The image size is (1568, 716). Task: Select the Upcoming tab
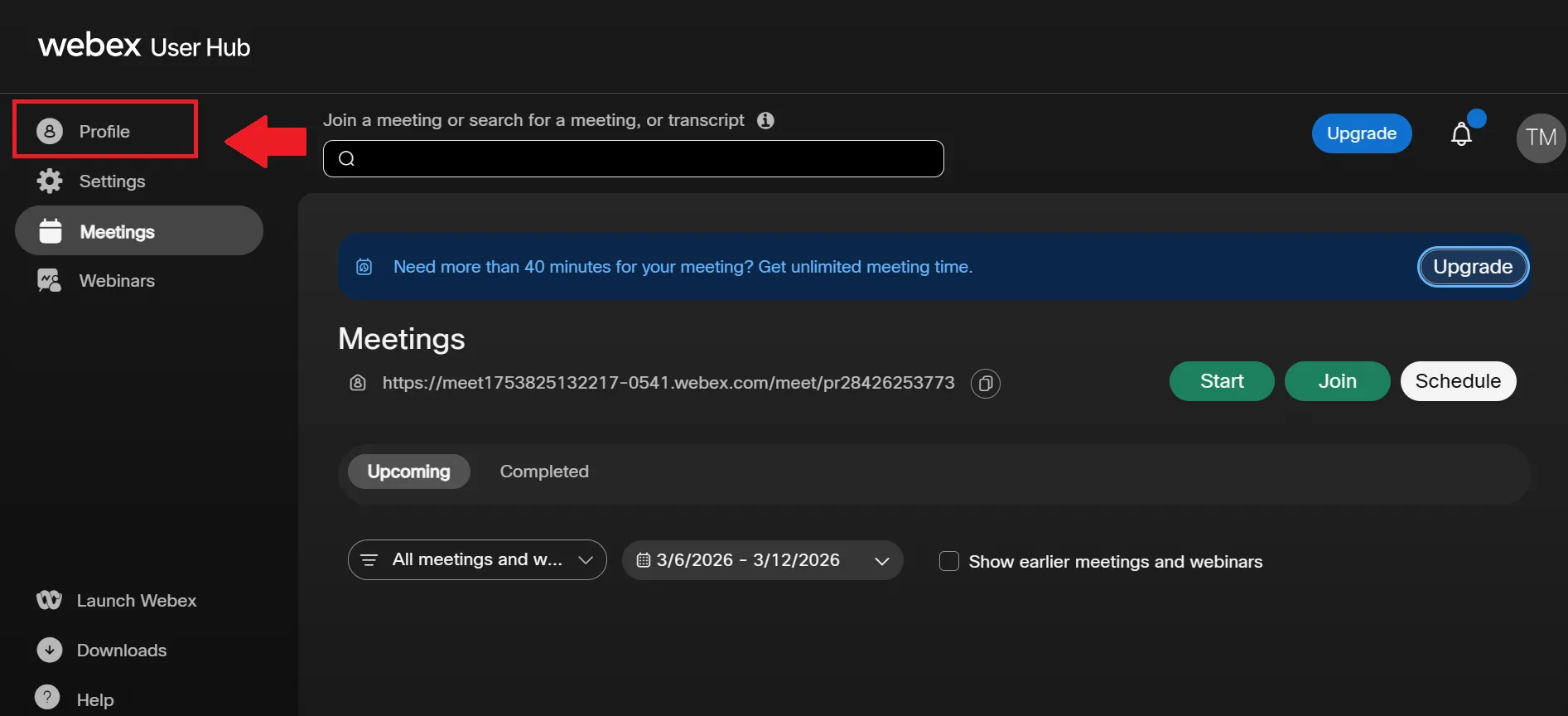pos(408,472)
